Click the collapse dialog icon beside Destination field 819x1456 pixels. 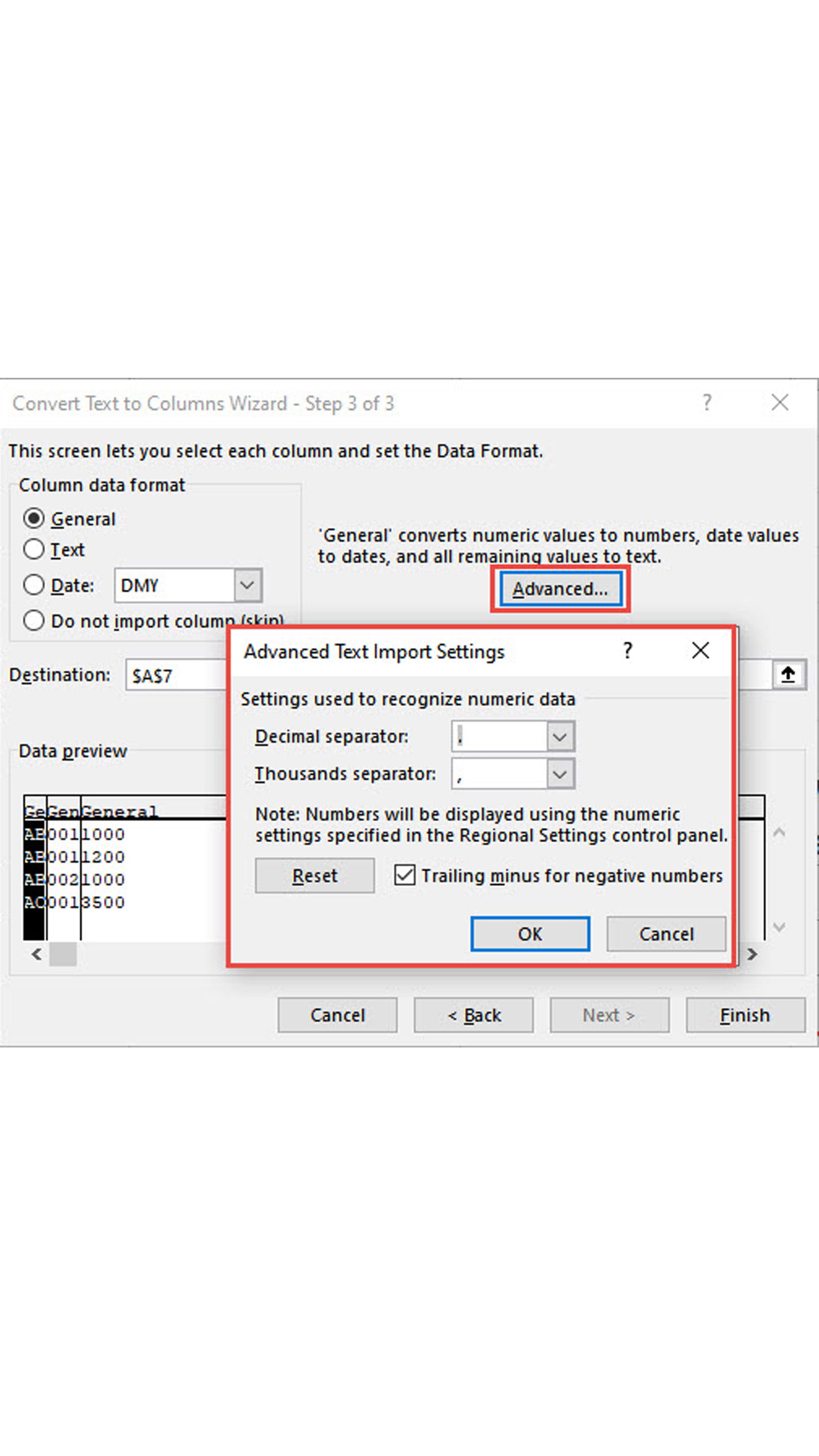(x=788, y=674)
